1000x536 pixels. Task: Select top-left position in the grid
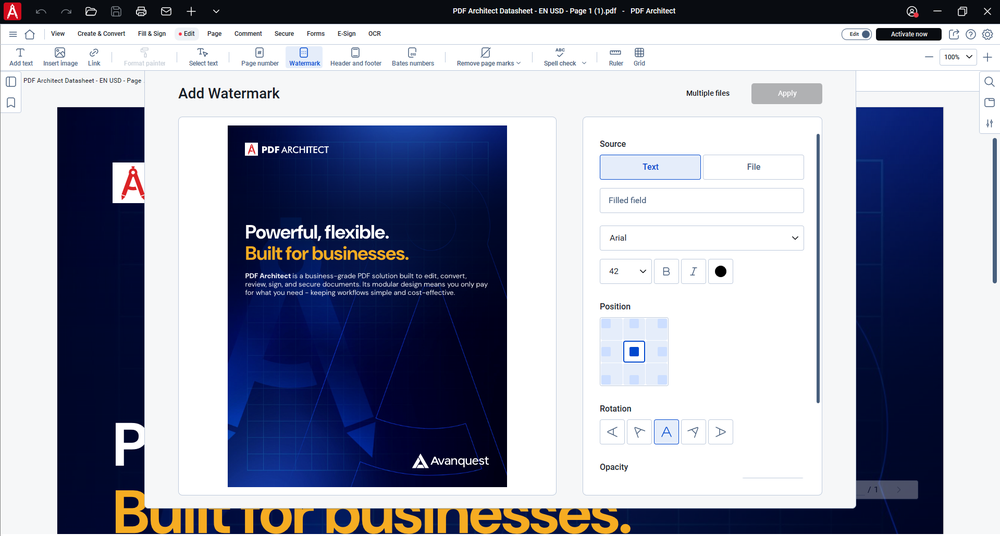pyautogui.click(x=607, y=324)
